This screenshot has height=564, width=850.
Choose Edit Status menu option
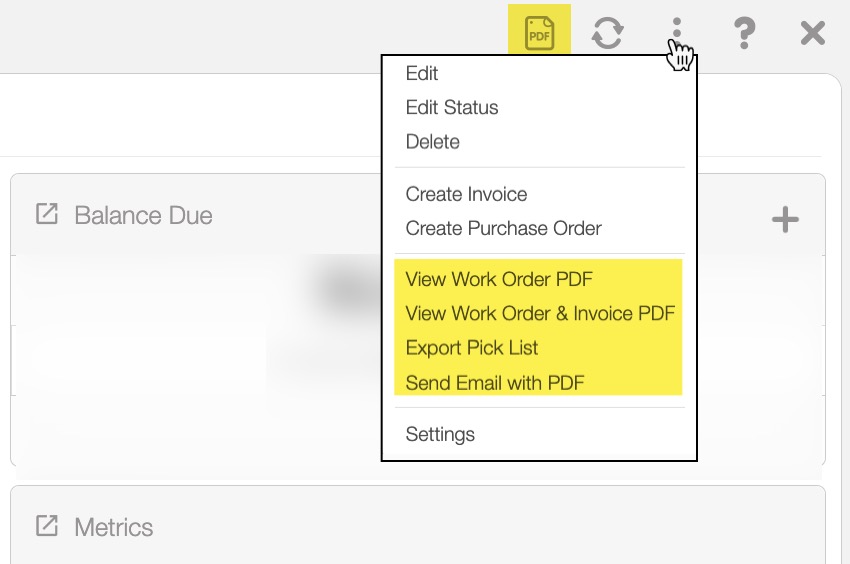click(451, 108)
